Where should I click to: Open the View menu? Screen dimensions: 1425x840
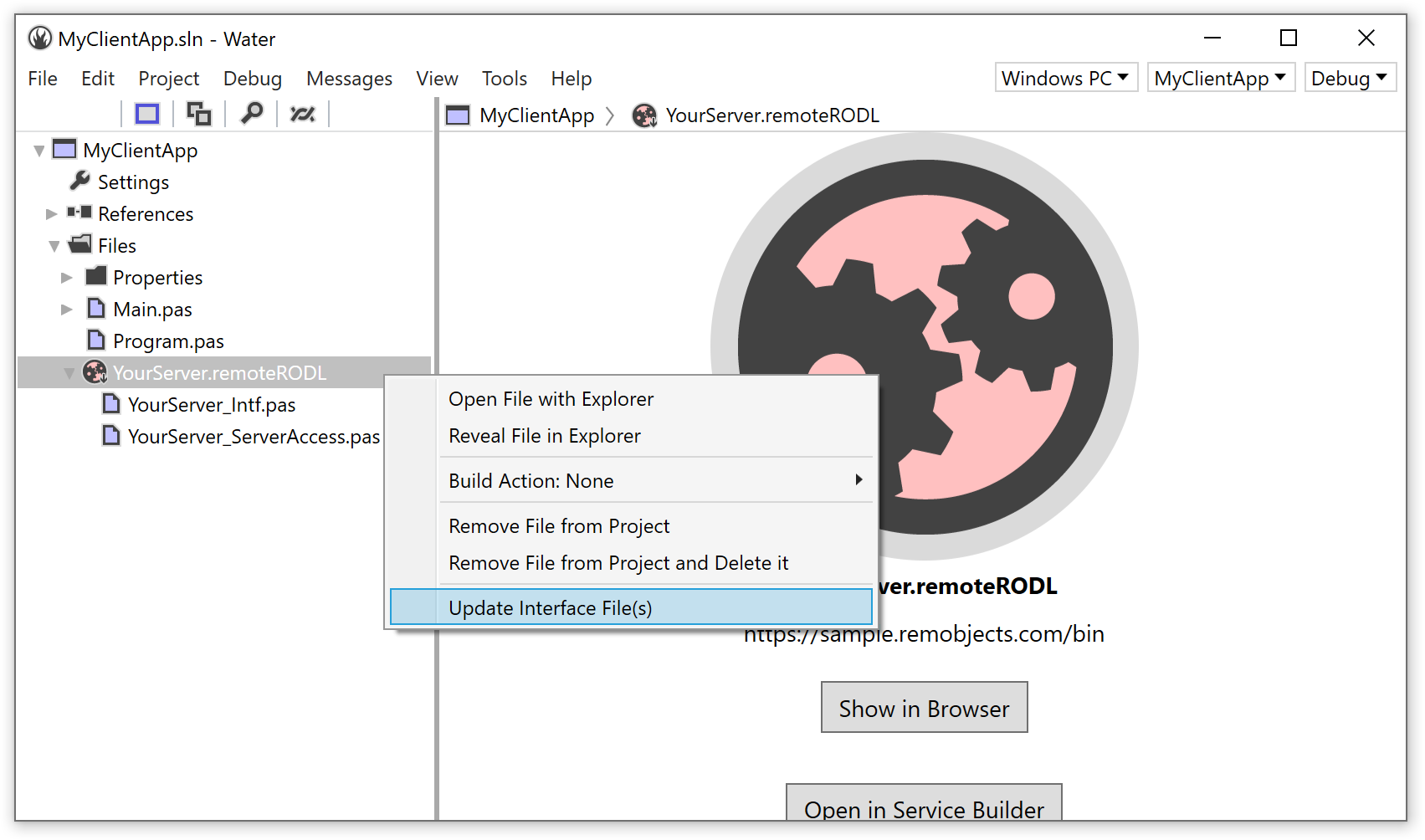pos(437,79)
